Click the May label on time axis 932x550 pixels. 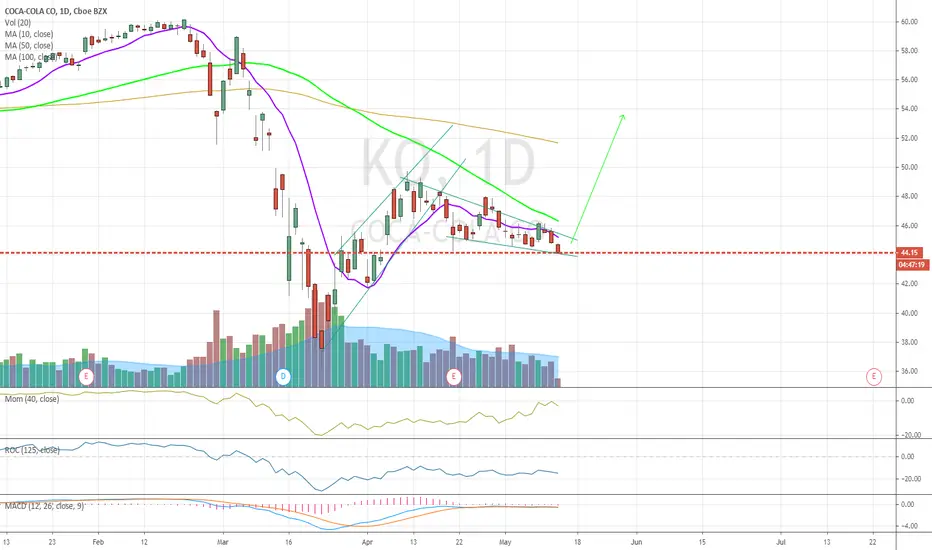coord(505,542)
